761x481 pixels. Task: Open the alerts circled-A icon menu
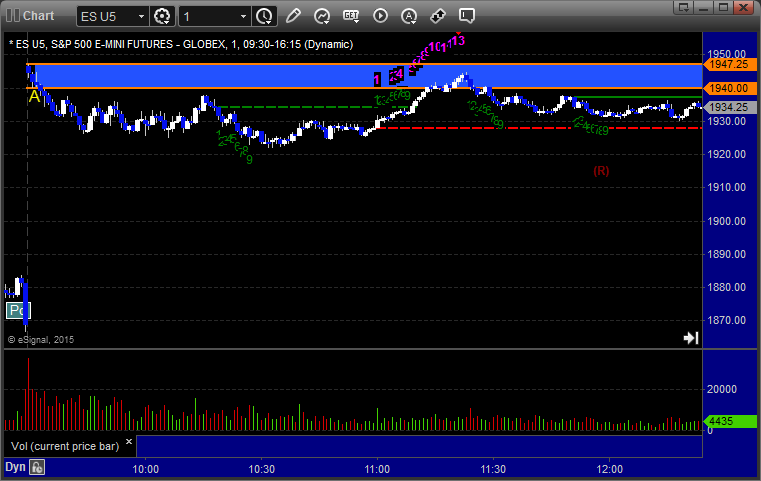409,16
